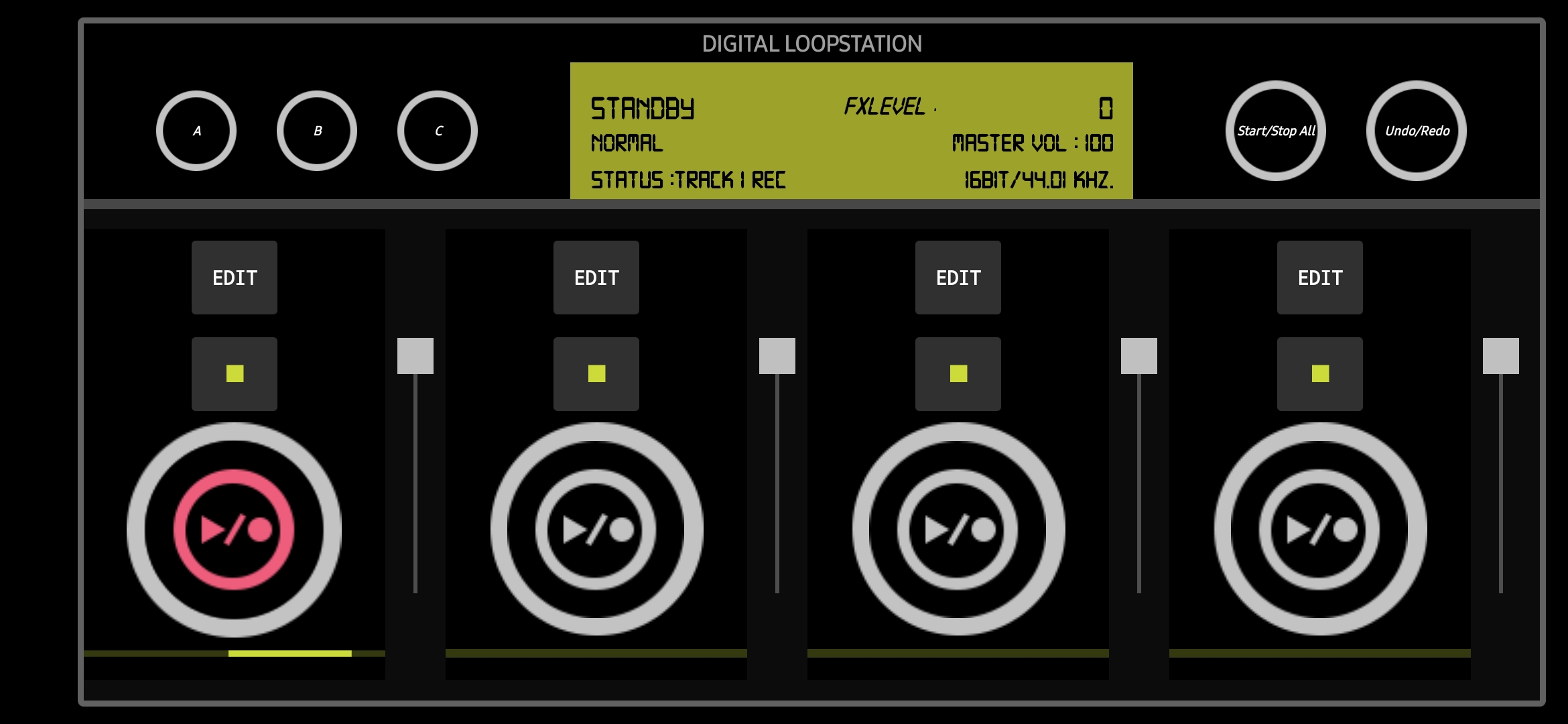Open EDIT menu of track 4

(1320, 278)
